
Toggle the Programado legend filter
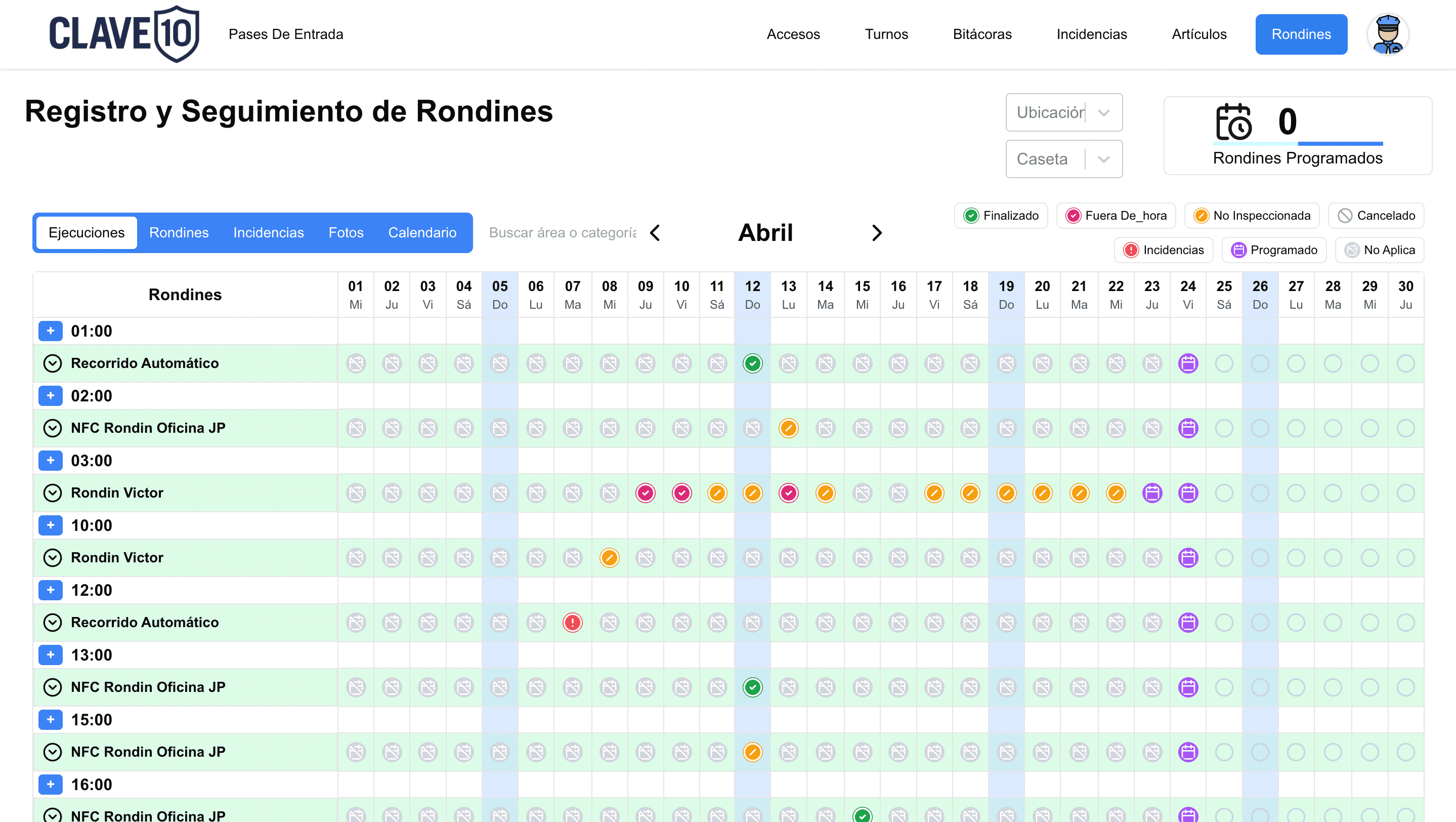1274,250
